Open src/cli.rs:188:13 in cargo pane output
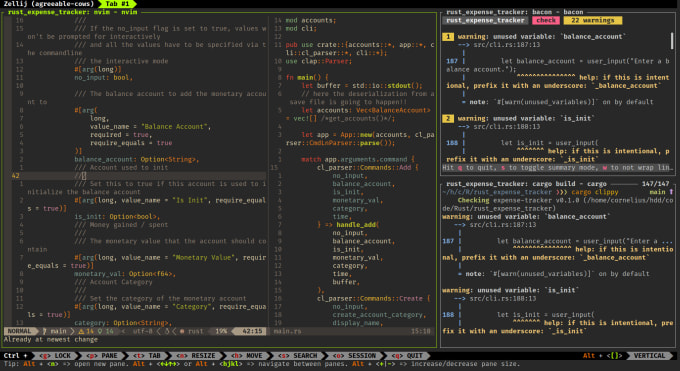 [x=503, y=299]
